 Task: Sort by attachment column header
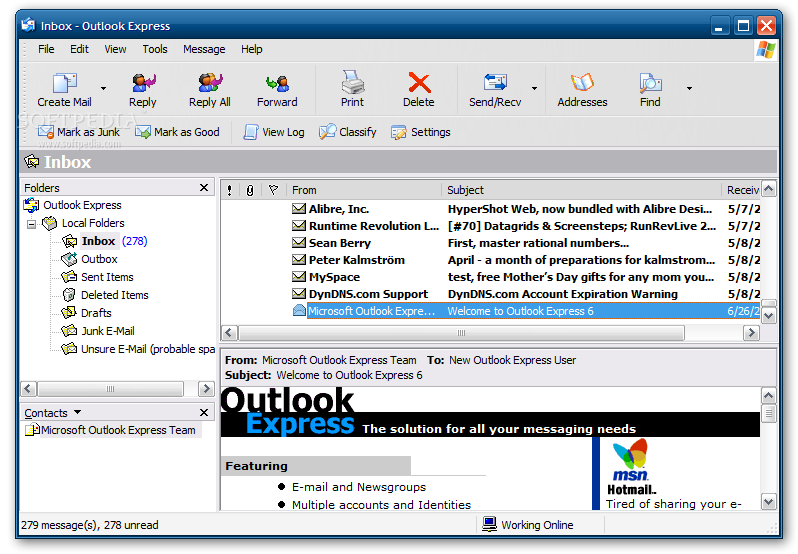pyautogui.click(x=249, y=190)
